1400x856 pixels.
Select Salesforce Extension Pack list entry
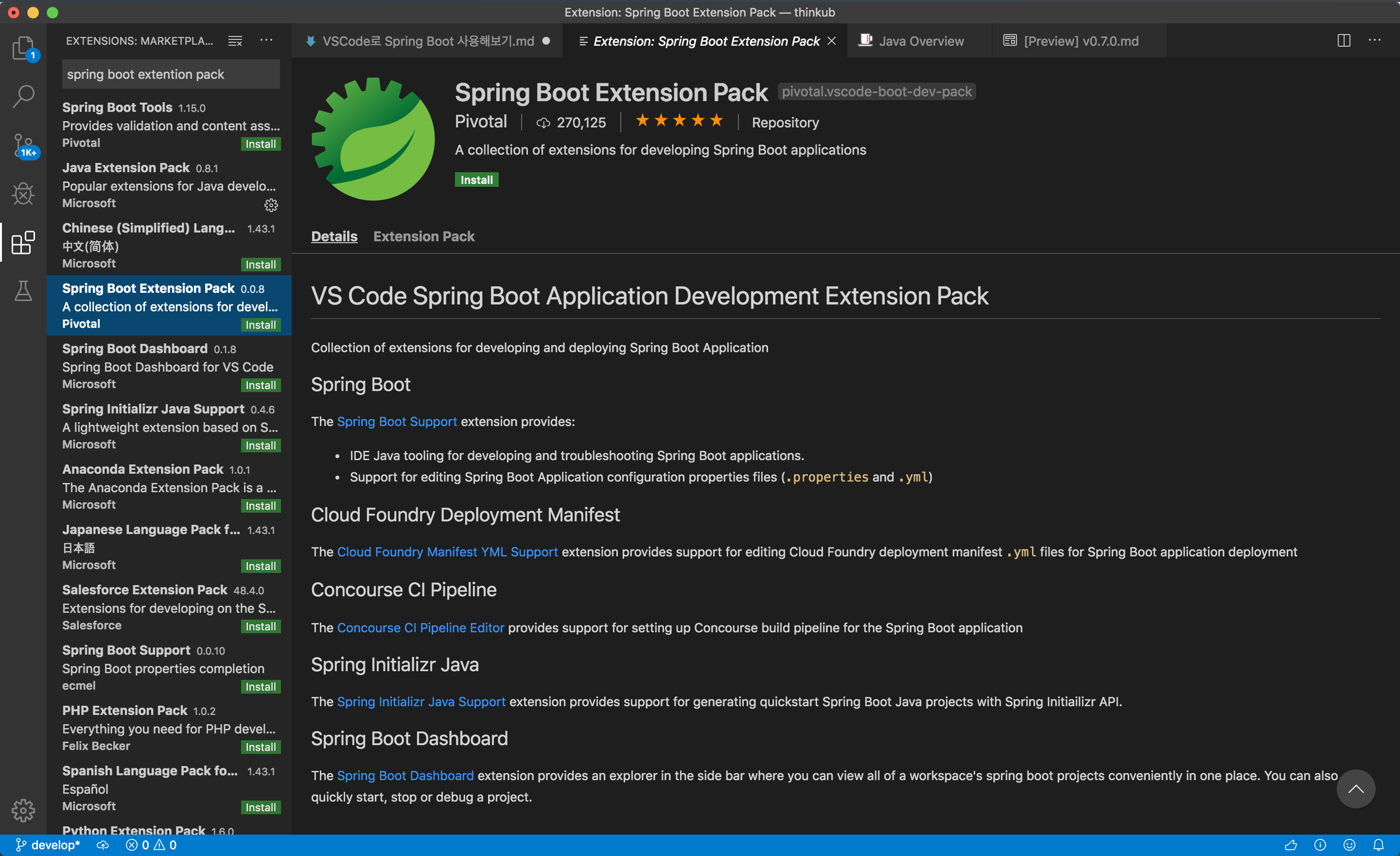click(169, 606)
